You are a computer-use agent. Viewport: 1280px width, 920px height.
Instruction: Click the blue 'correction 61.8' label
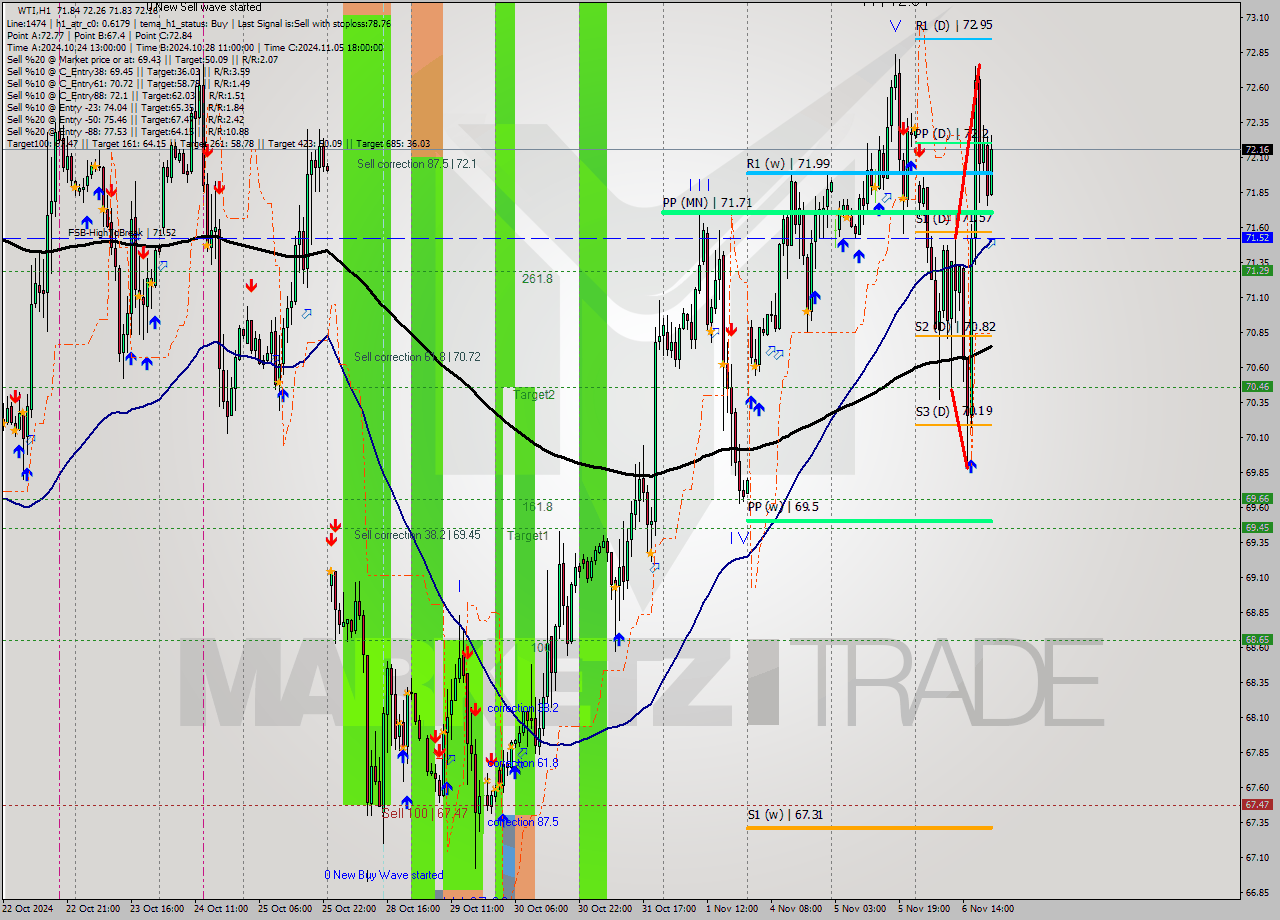point(523,763)
